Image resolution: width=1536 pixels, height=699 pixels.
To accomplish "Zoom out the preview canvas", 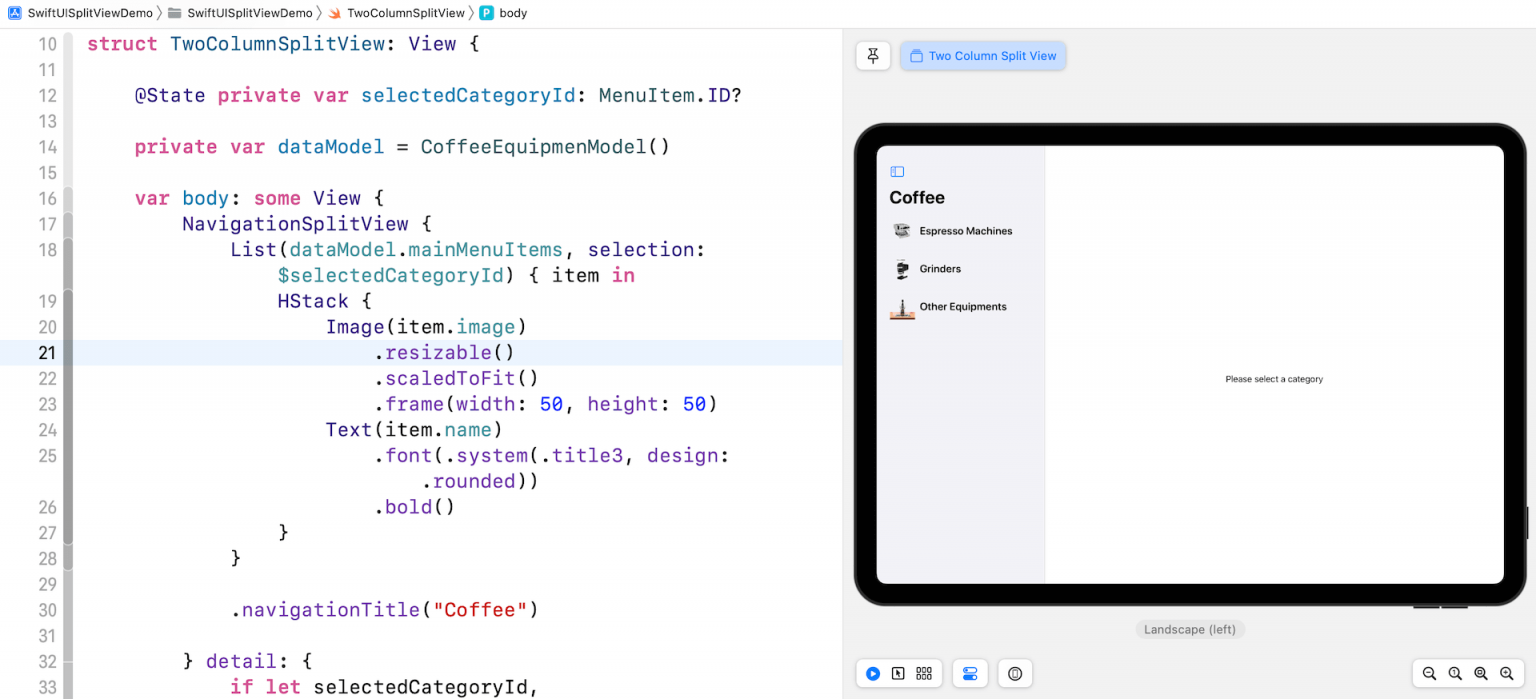I will (1430, 674).
